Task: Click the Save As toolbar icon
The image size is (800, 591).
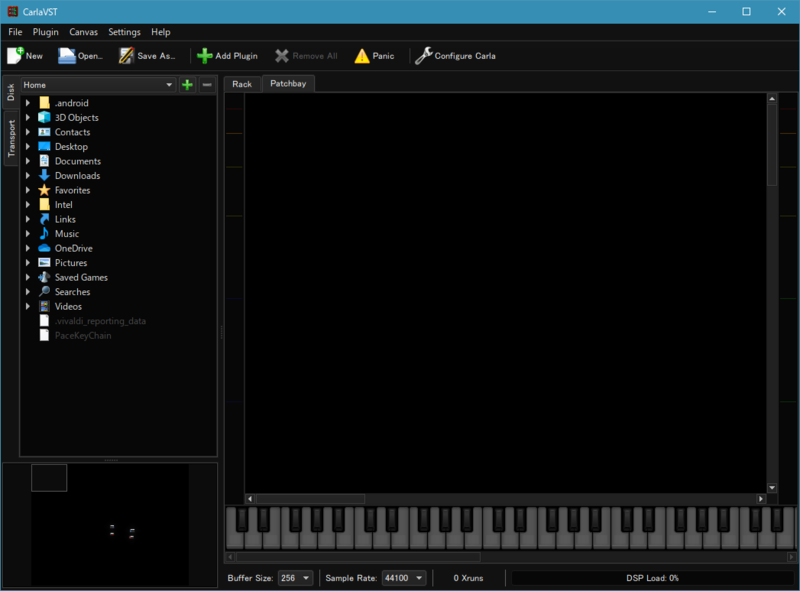Action: (x=126, y=56)
